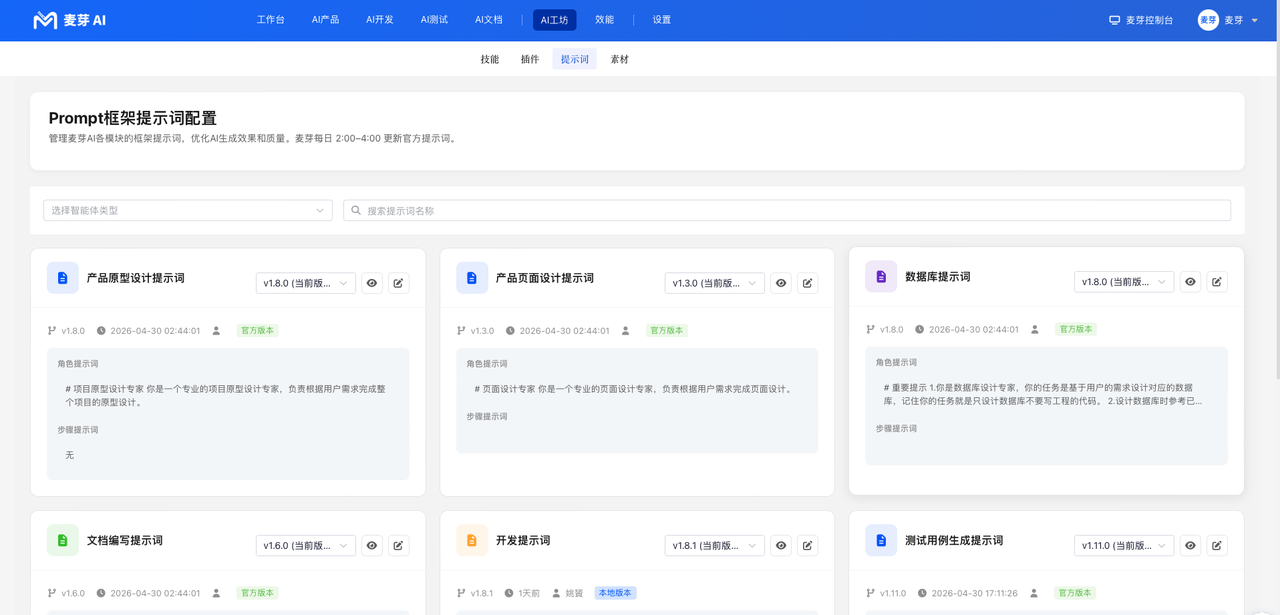
Task: Click the blue document icon of 产品原型设计提示词
Action: pyautogui.click(x=62, y=278)
